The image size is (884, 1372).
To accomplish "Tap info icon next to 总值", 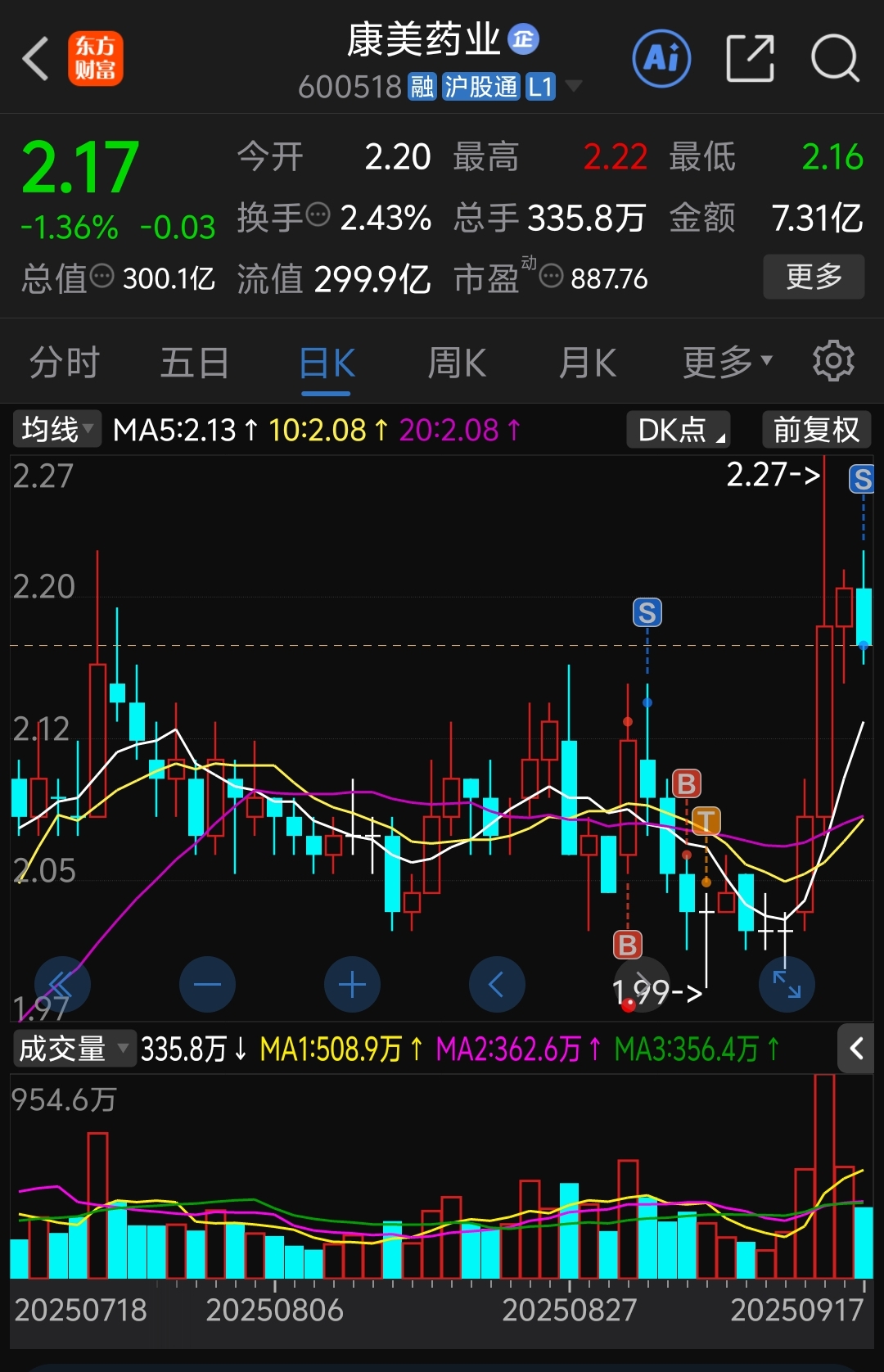I will coord(101,276).
